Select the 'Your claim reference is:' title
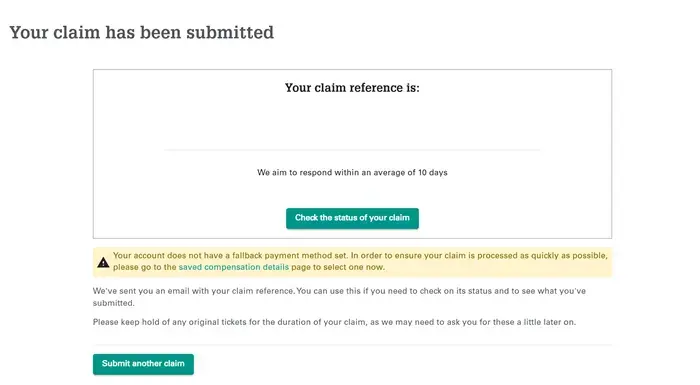 352,88
